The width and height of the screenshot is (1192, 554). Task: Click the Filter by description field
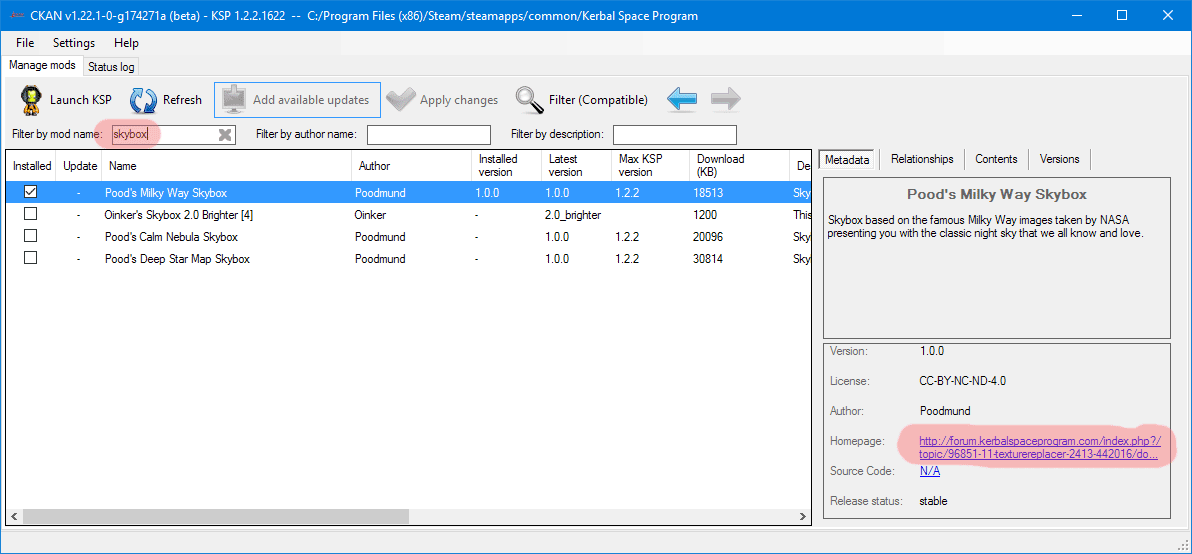pos(674,135)
